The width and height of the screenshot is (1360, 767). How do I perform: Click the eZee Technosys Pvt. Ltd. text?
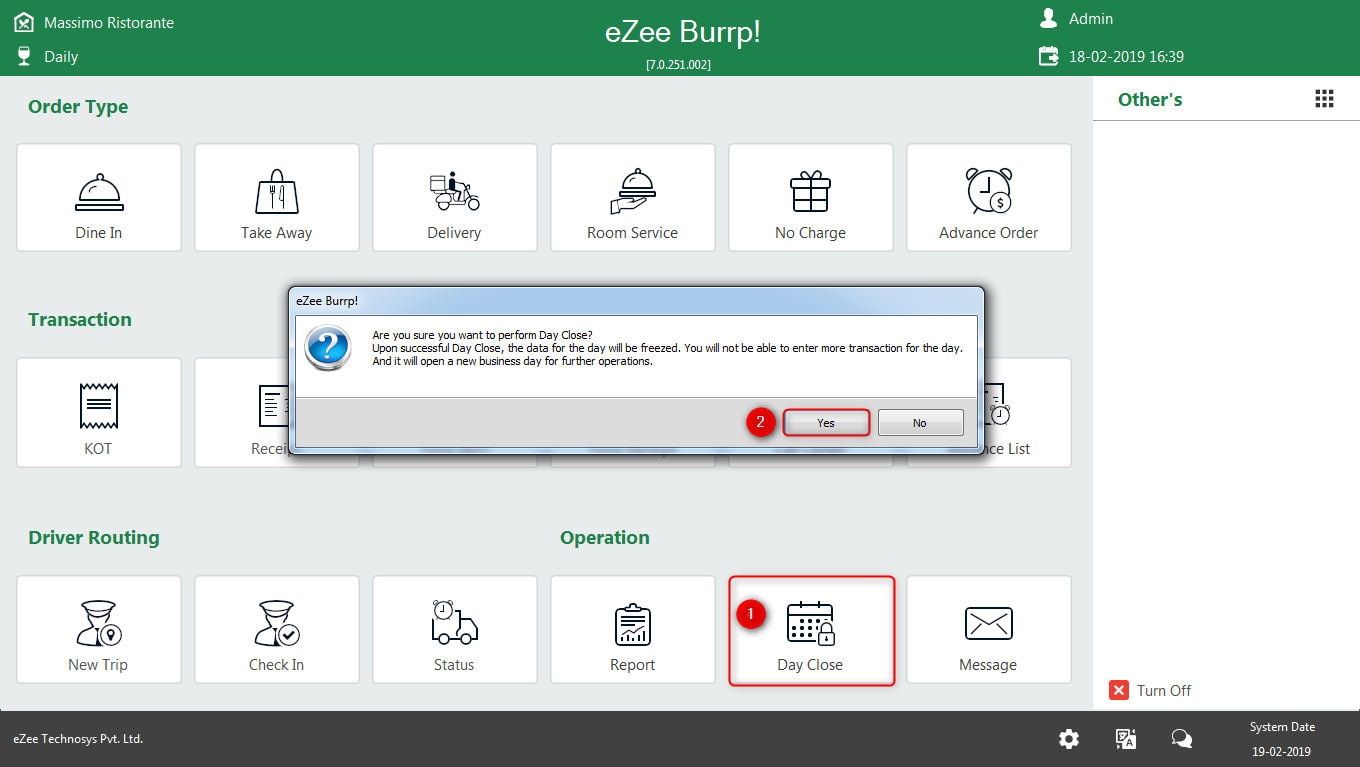point(78,739)
